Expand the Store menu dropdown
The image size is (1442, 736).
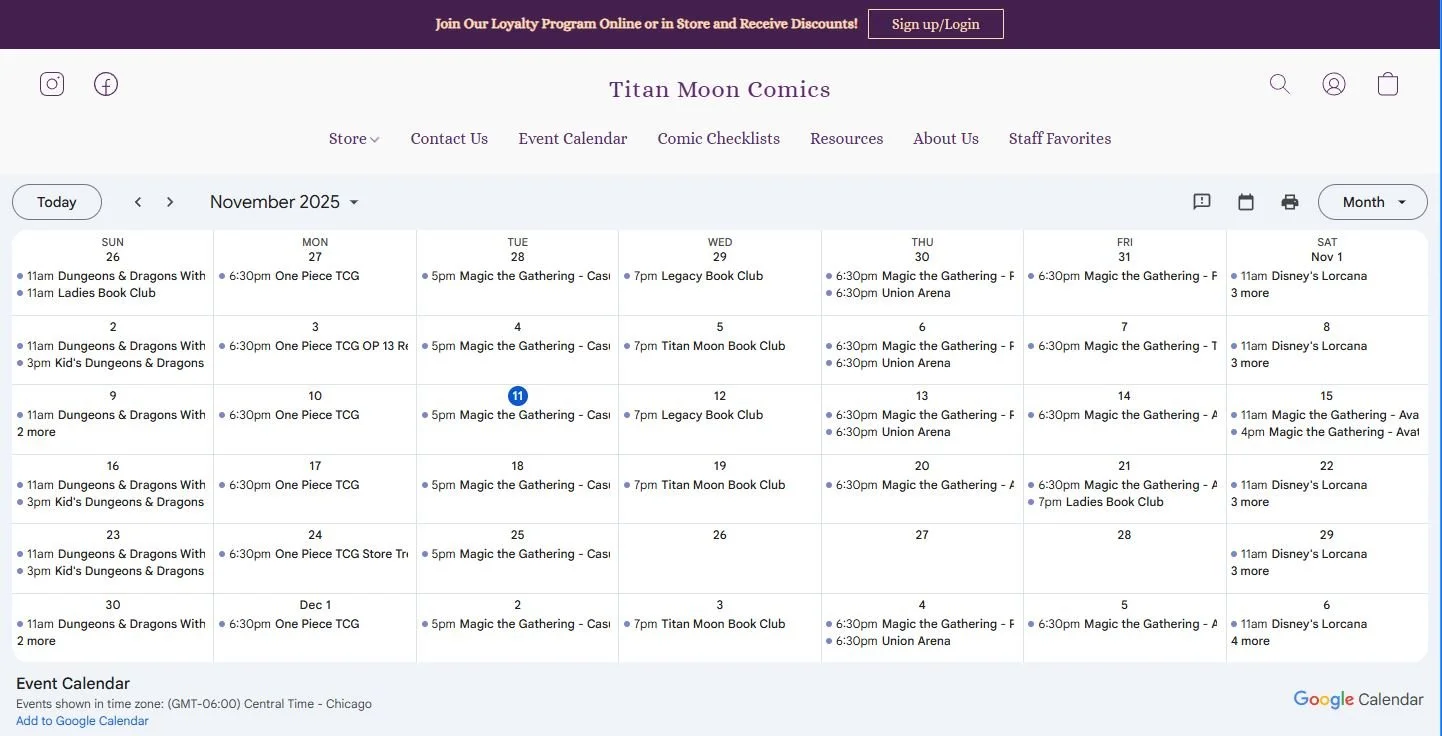(x=354, y=139)
